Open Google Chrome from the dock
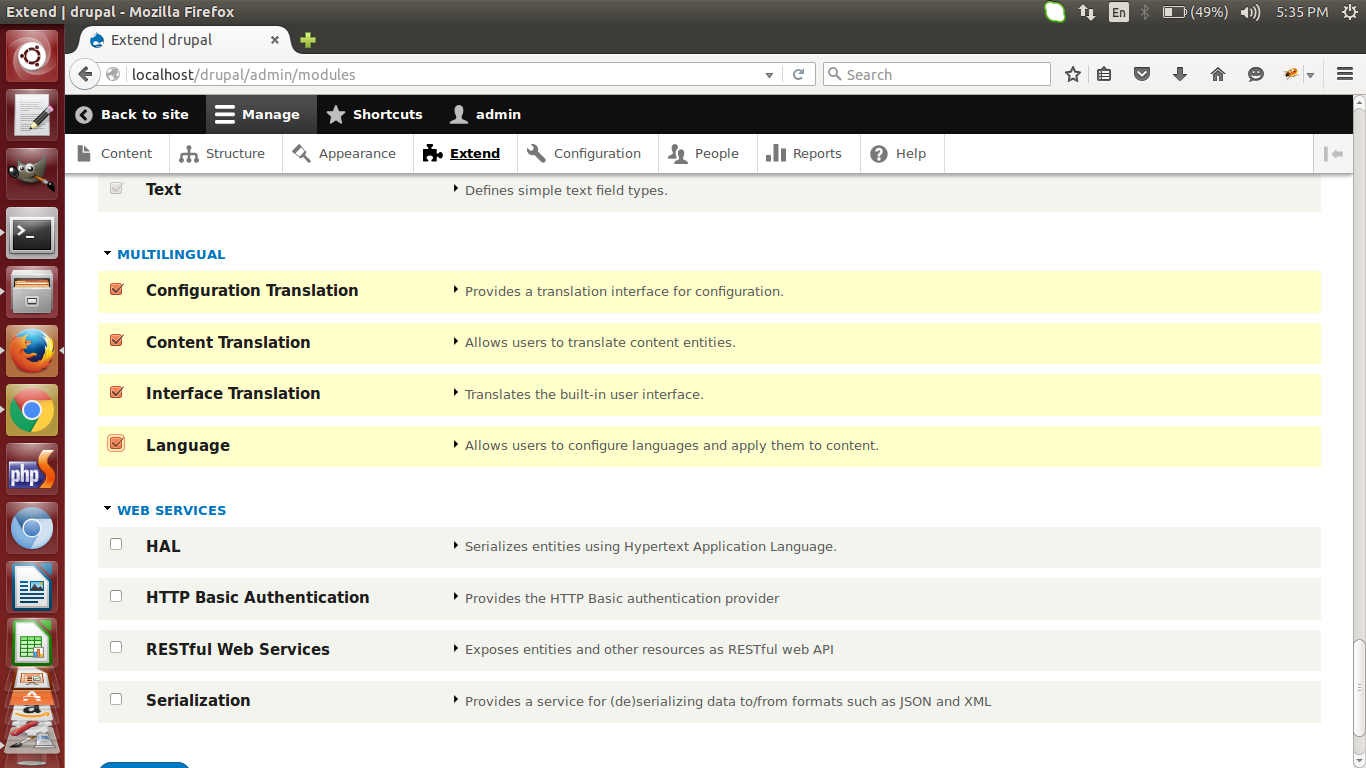 31,409
